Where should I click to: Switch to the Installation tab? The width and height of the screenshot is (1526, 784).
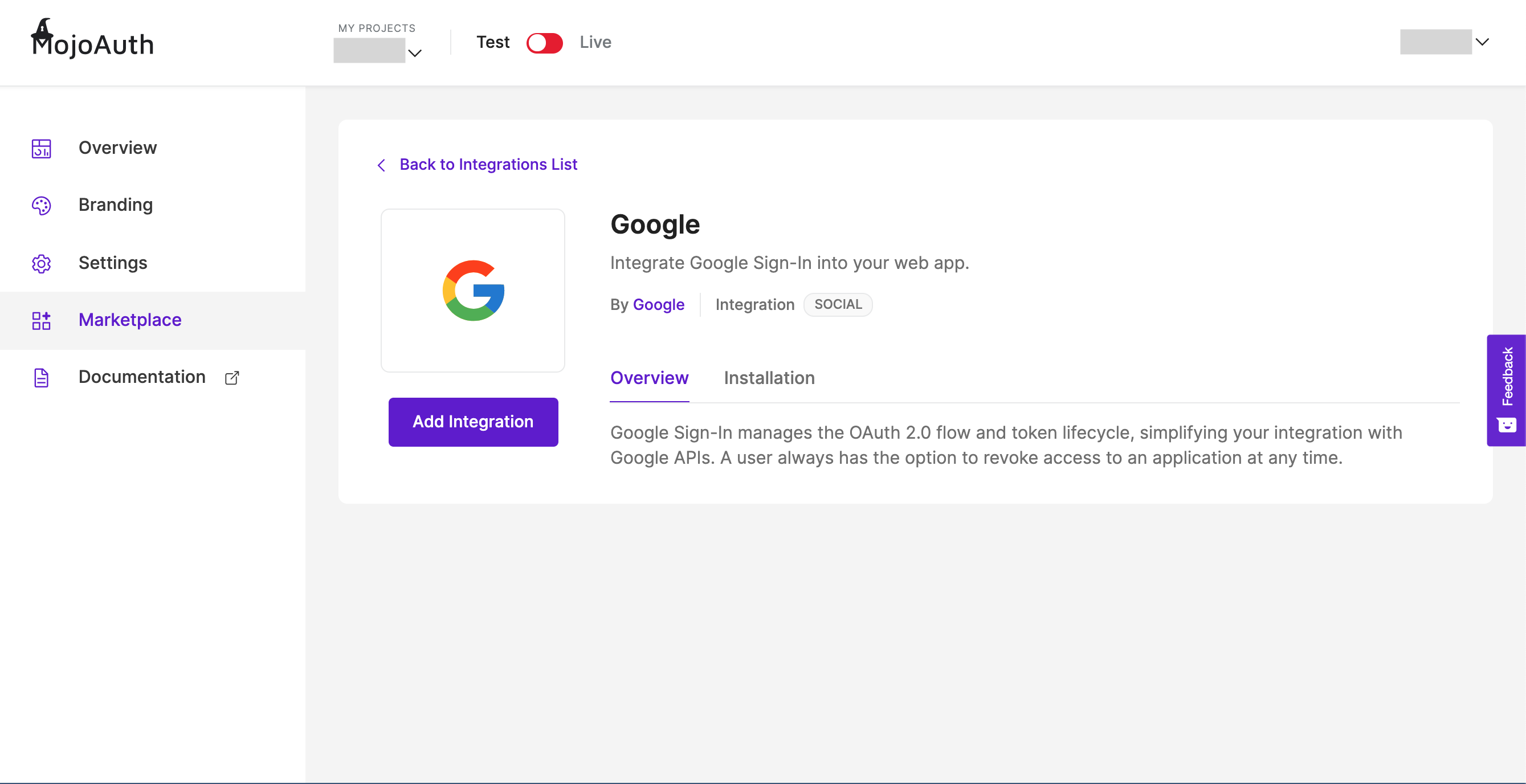click(x=769, y=378)
